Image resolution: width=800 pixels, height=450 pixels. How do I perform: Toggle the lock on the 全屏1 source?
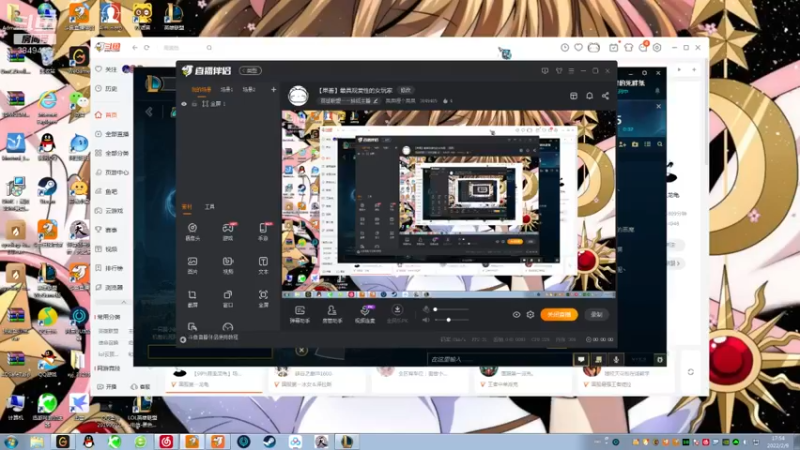[194, 104]
